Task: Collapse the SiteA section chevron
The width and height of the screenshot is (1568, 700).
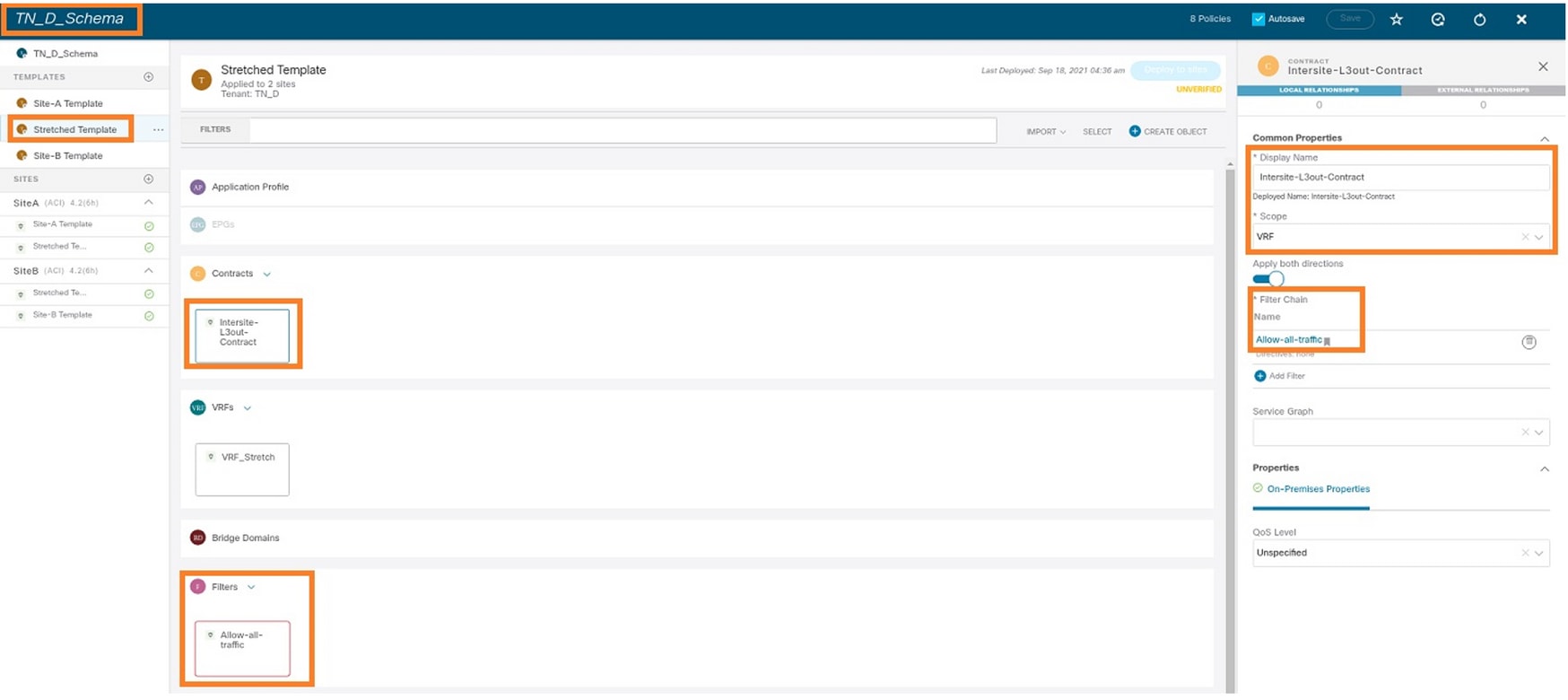Action: 149,203
